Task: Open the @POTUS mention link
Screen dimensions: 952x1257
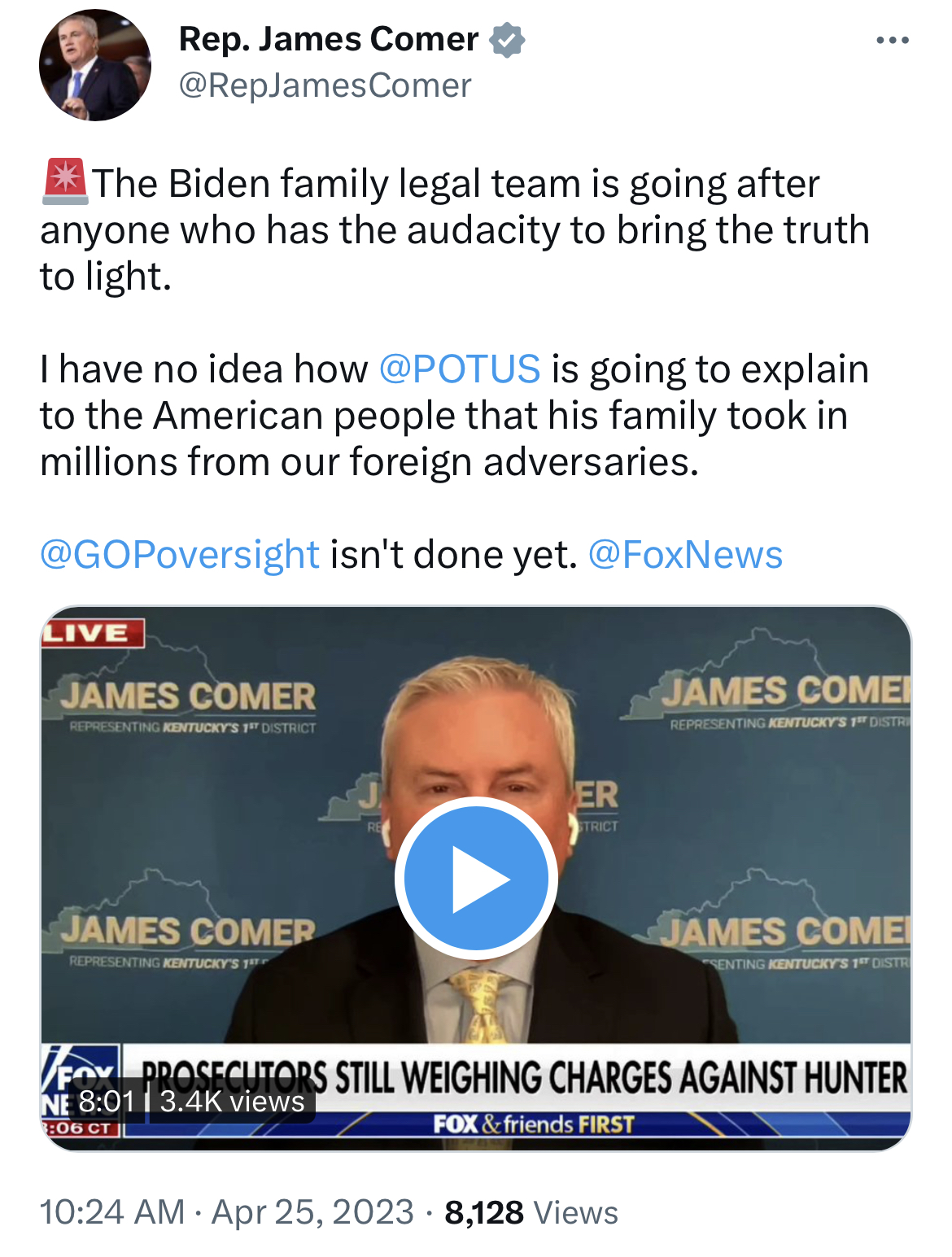Action: tap(460, 369)
